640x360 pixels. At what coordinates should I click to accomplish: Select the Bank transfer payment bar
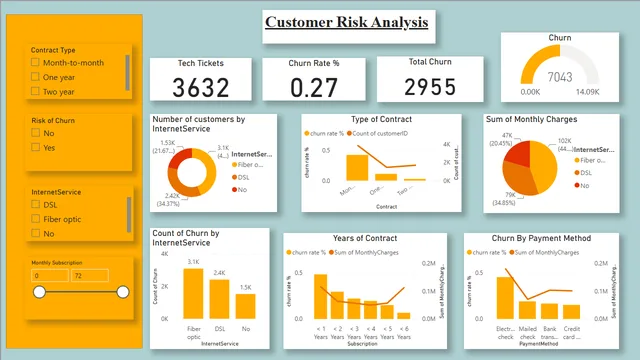(549, 311)
